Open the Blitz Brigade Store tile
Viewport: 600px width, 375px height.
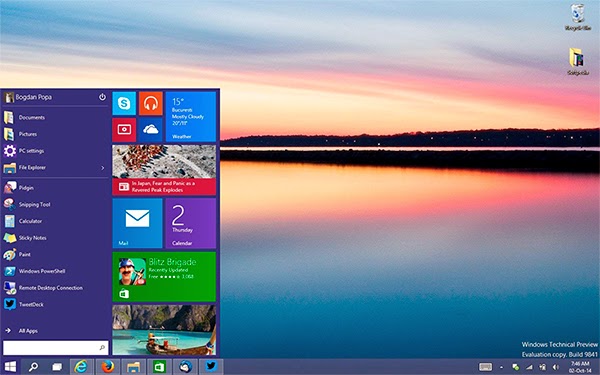[164, 276]
